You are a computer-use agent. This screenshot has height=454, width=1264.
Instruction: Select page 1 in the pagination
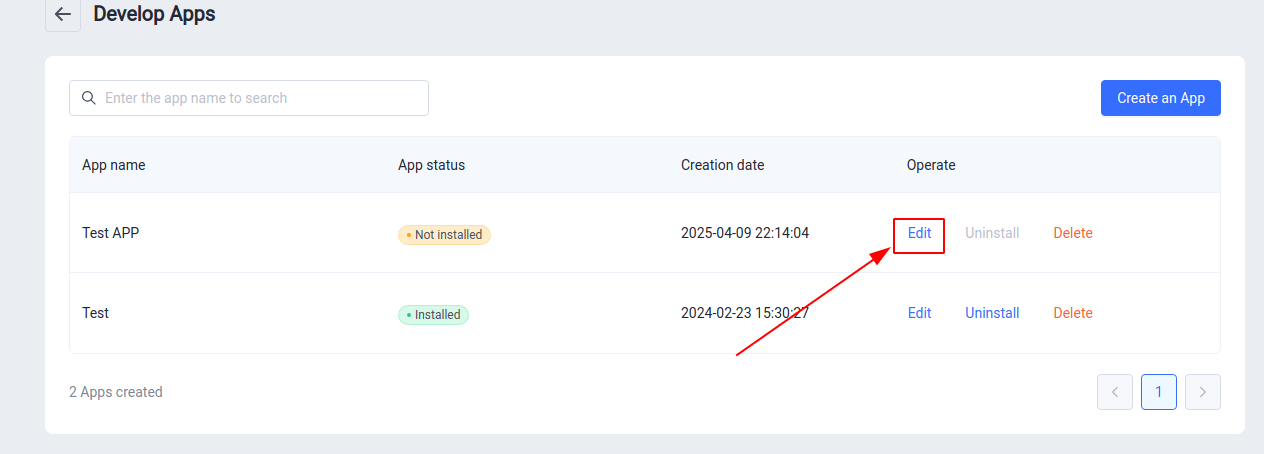click(x=1158, y=392)
